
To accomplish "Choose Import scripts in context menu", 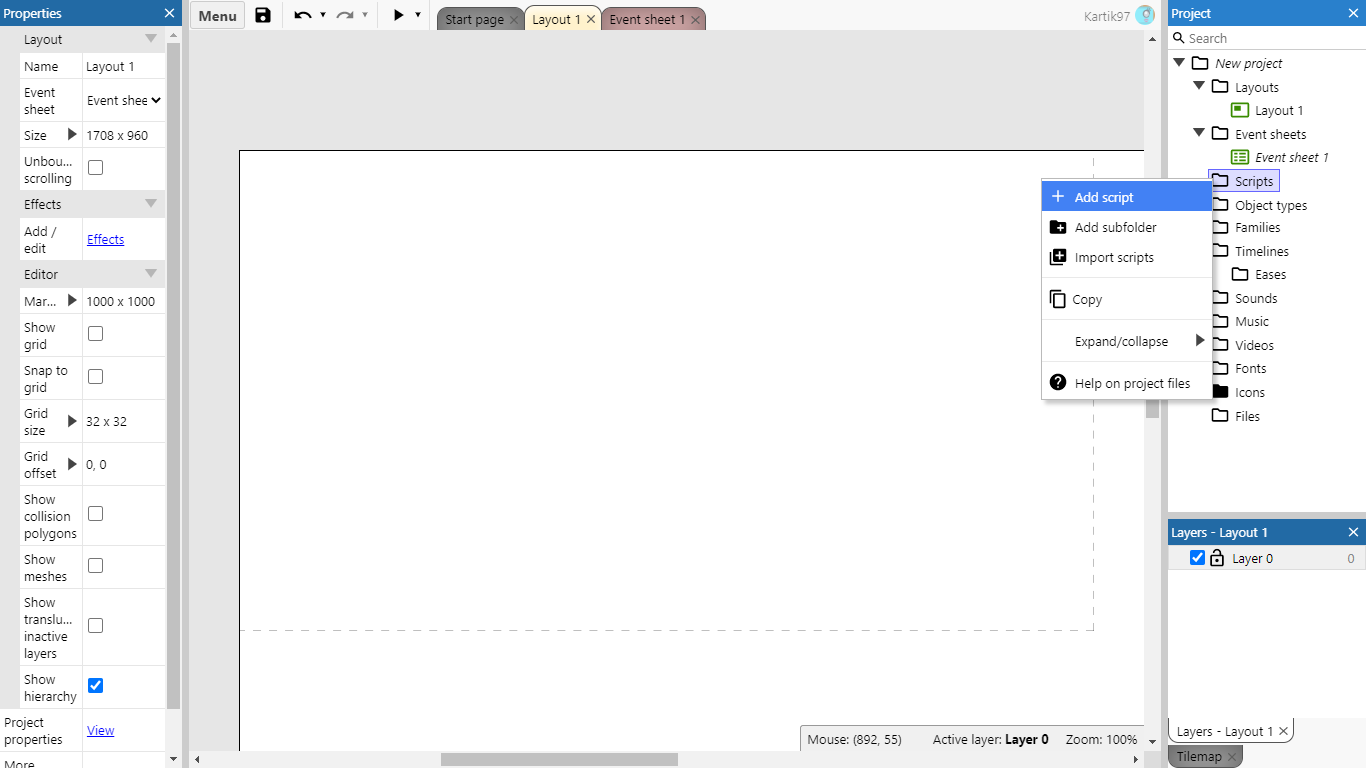I will 1127,257.
